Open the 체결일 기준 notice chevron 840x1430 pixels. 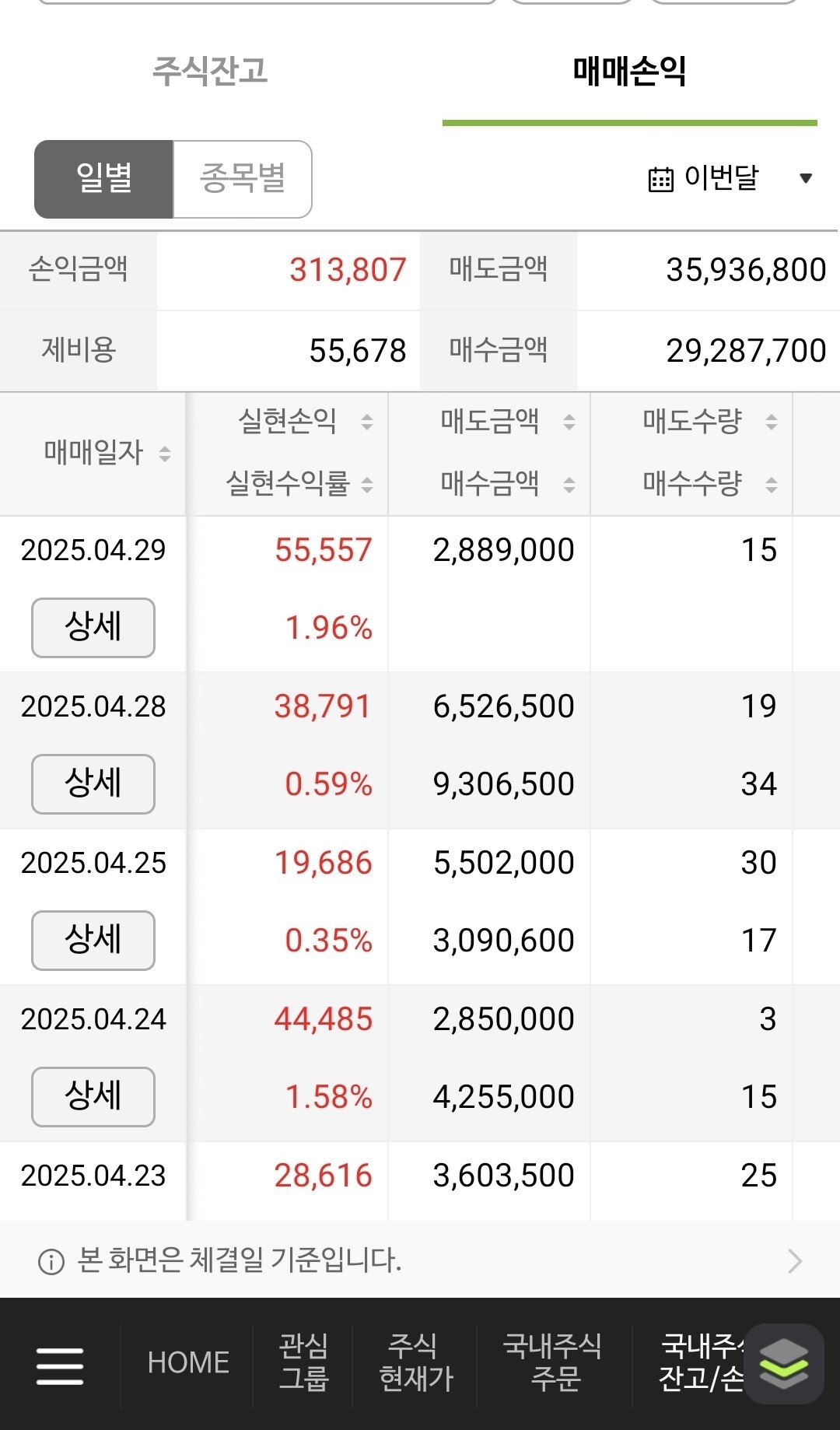pos(794,1260)
